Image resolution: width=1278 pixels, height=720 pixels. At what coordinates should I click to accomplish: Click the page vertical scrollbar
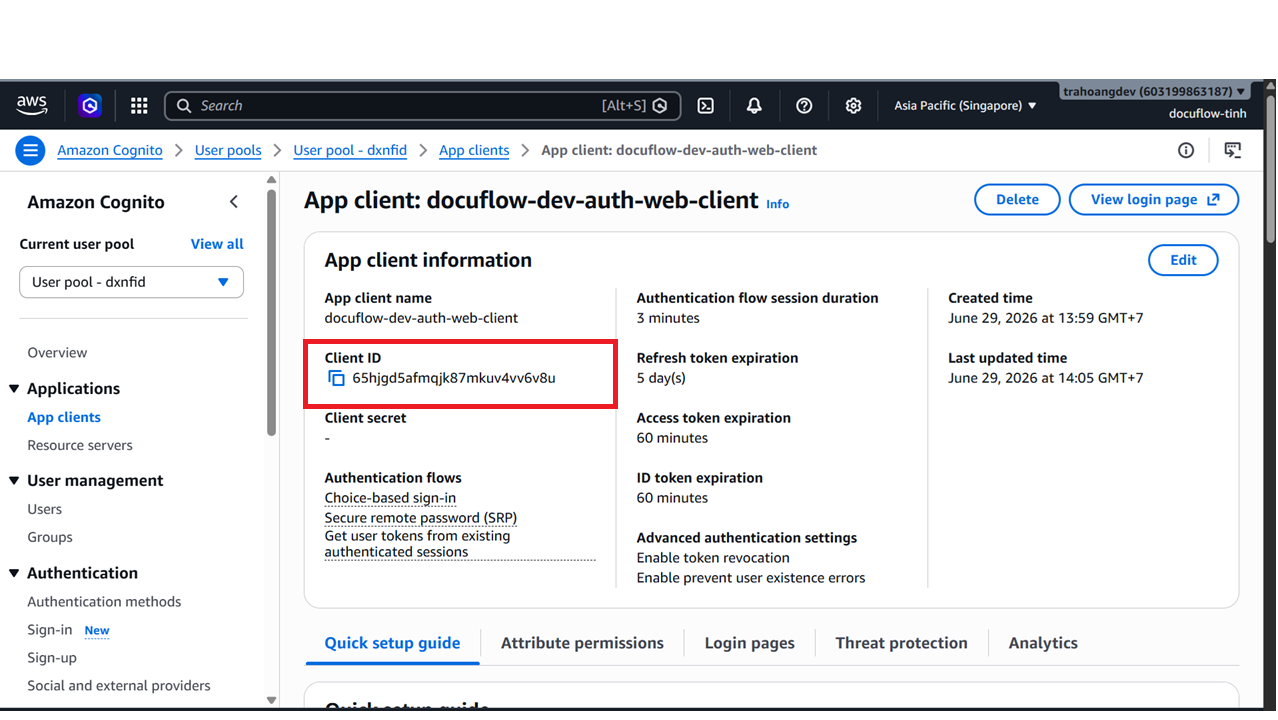point(1271,168)
